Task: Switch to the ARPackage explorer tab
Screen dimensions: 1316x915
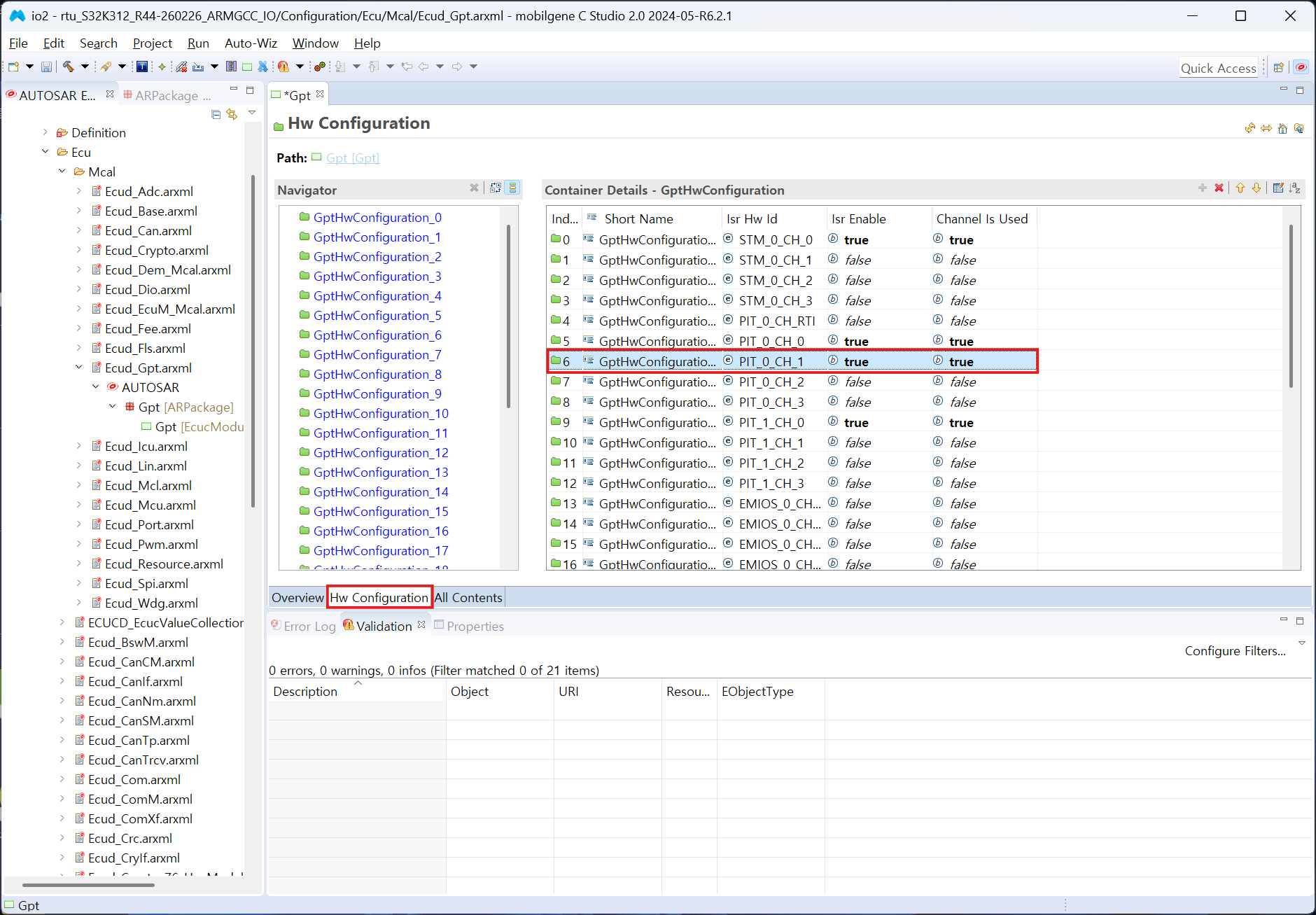Action: coord(167,95)
